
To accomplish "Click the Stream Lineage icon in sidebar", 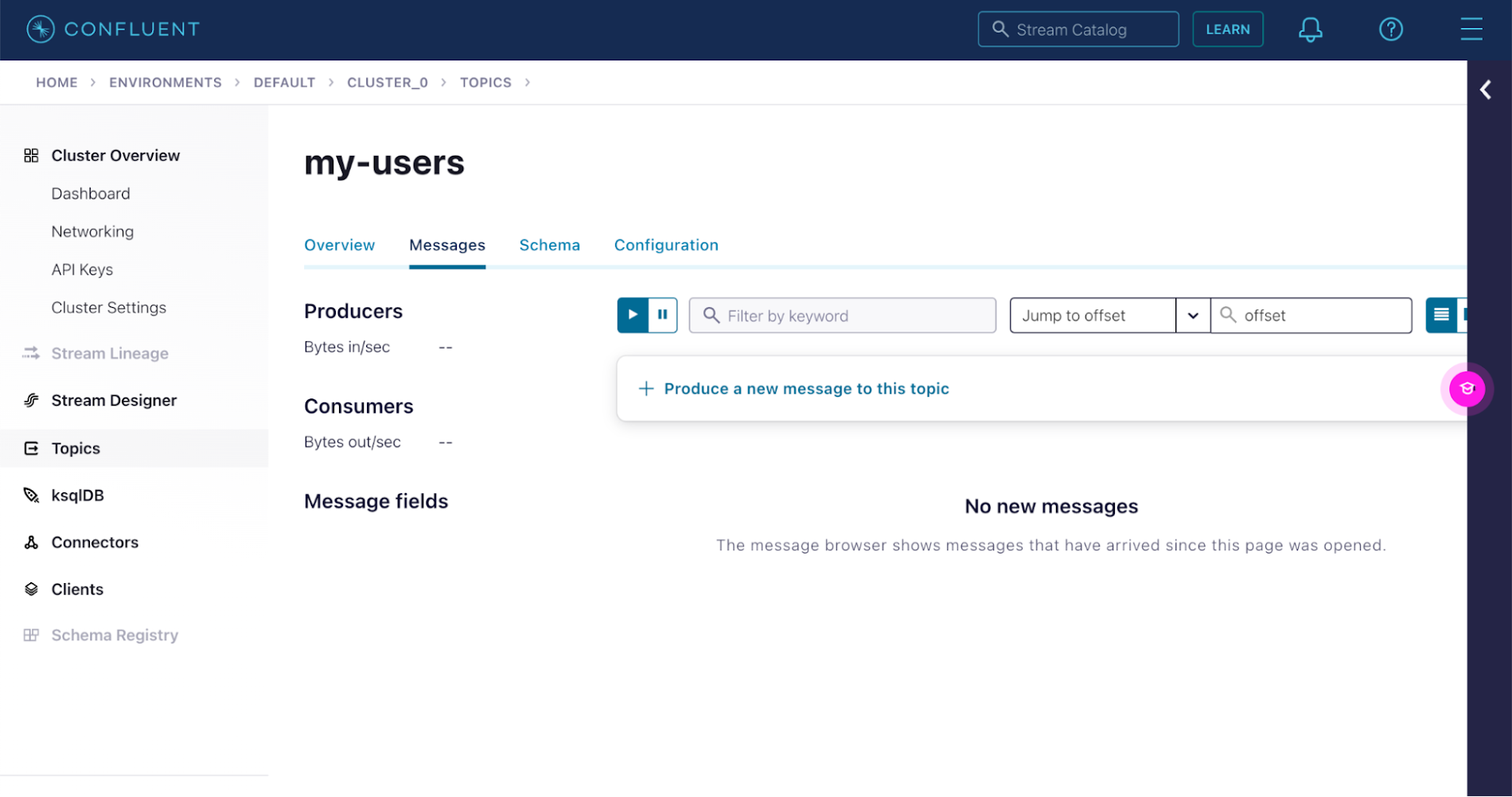I will point(31,353).
